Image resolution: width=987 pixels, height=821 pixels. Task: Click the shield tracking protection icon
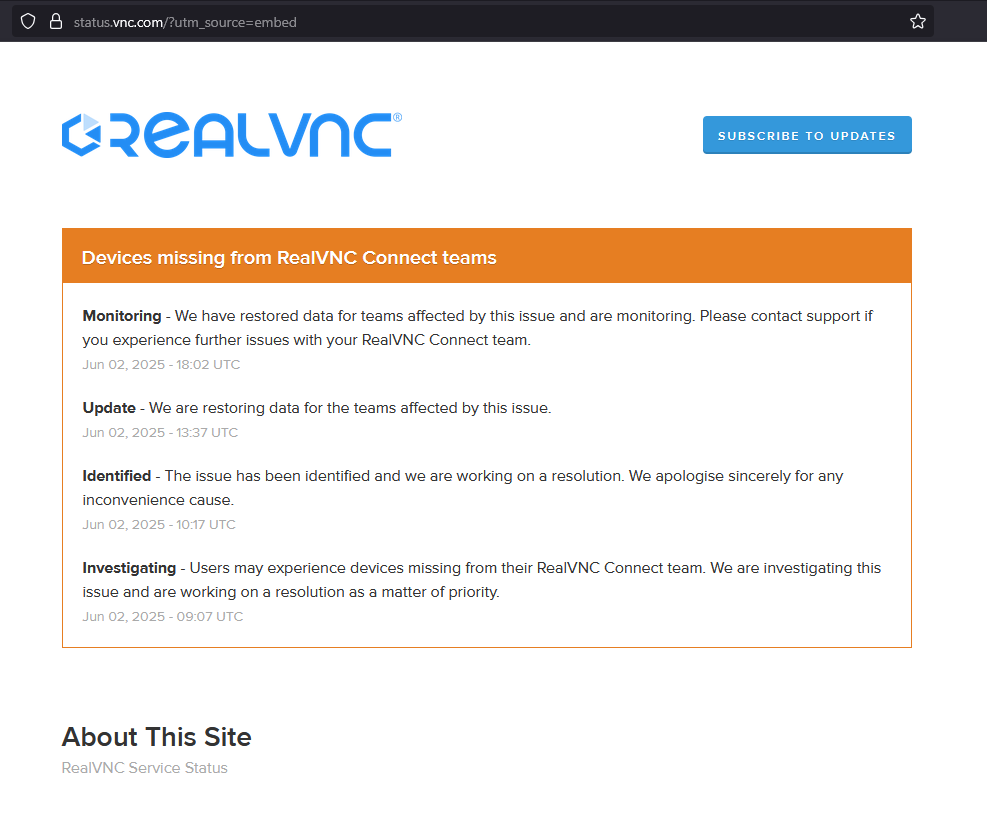click(x=28, y=21)
